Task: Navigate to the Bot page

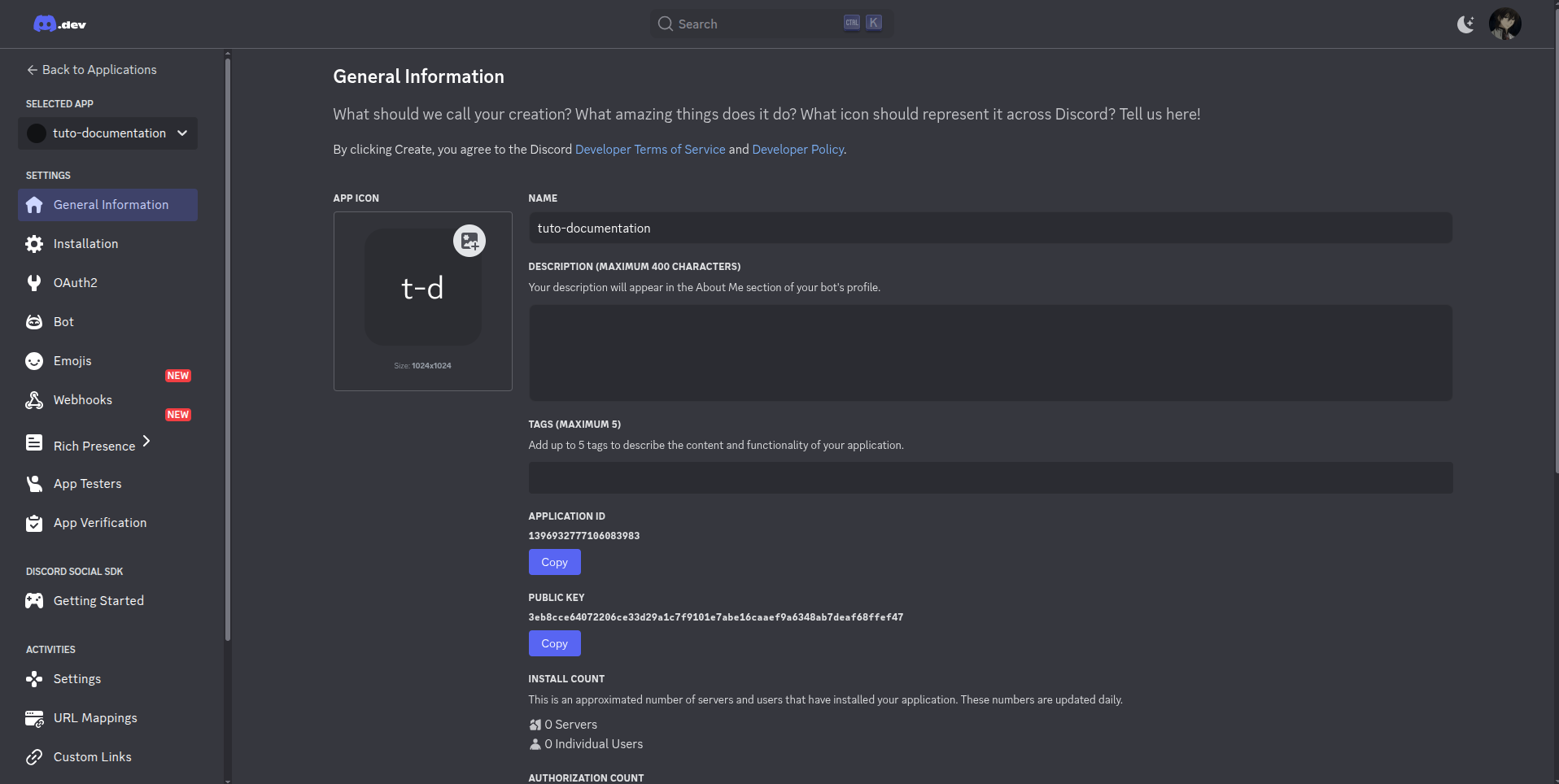Action: tap(107, 322)
